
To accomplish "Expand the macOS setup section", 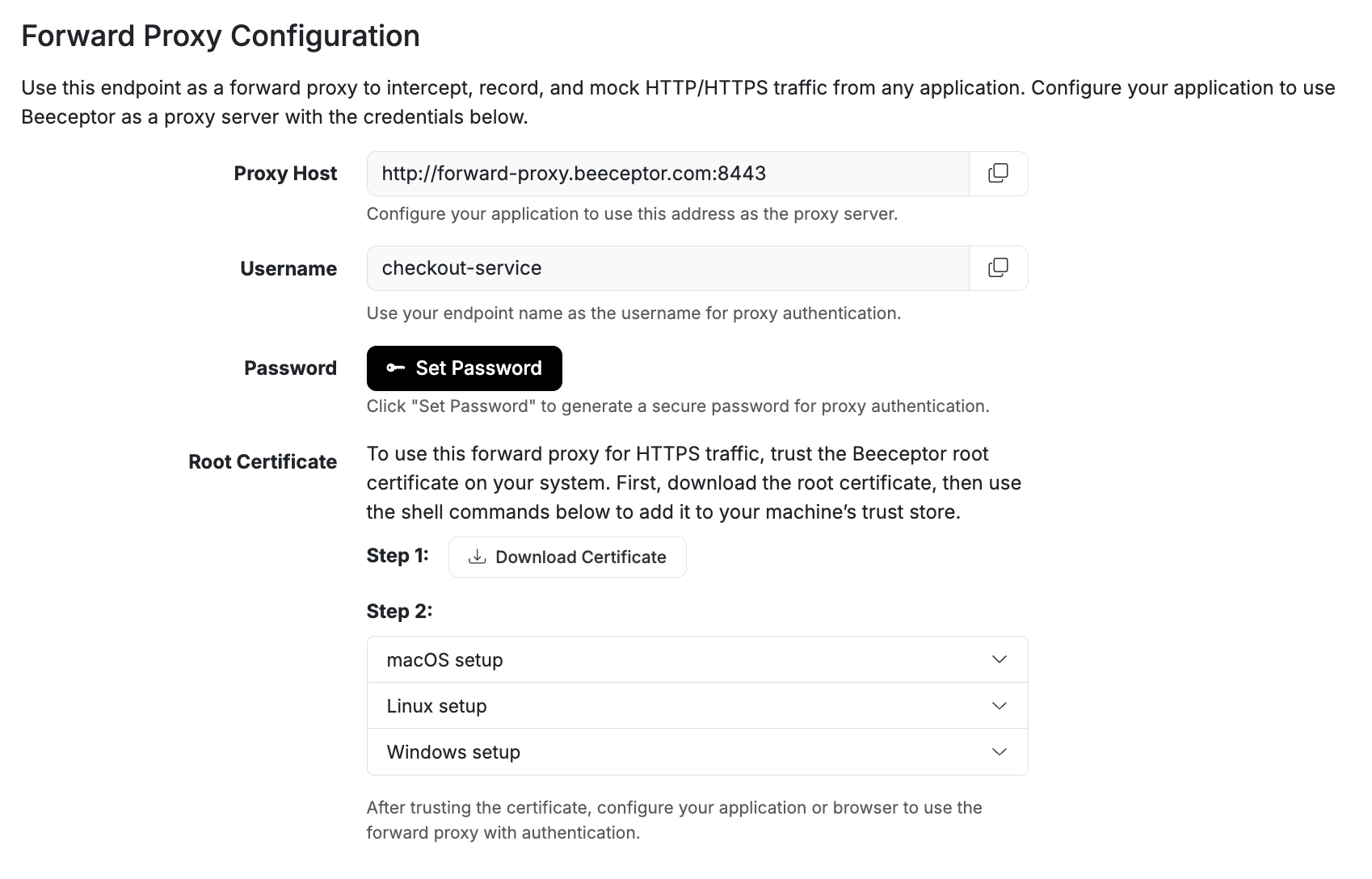I will coord(695,659).
